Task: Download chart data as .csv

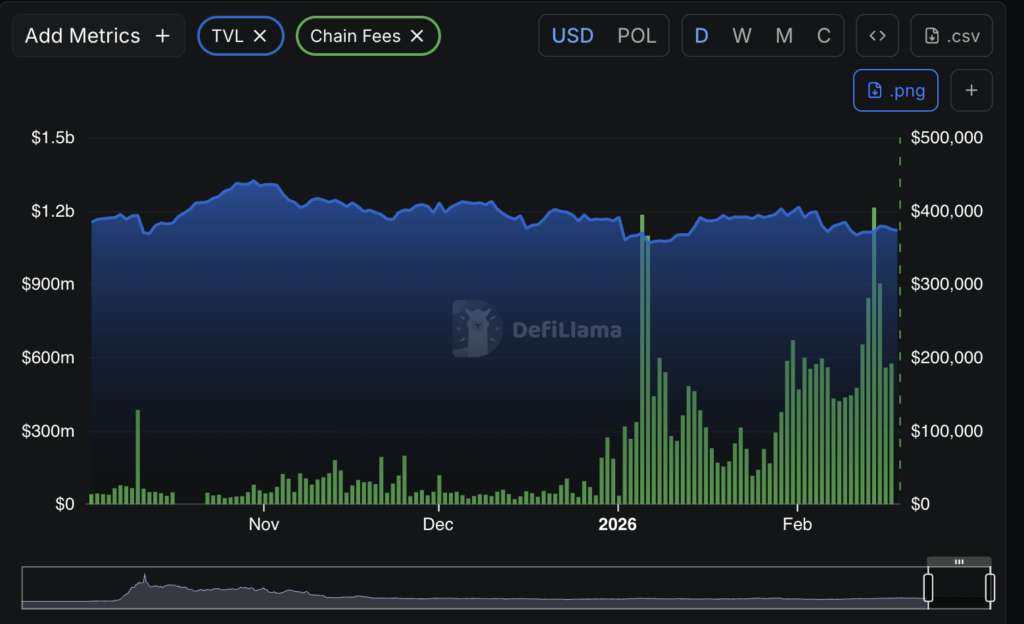Action: pyautogui.click(x=951, y=35)
